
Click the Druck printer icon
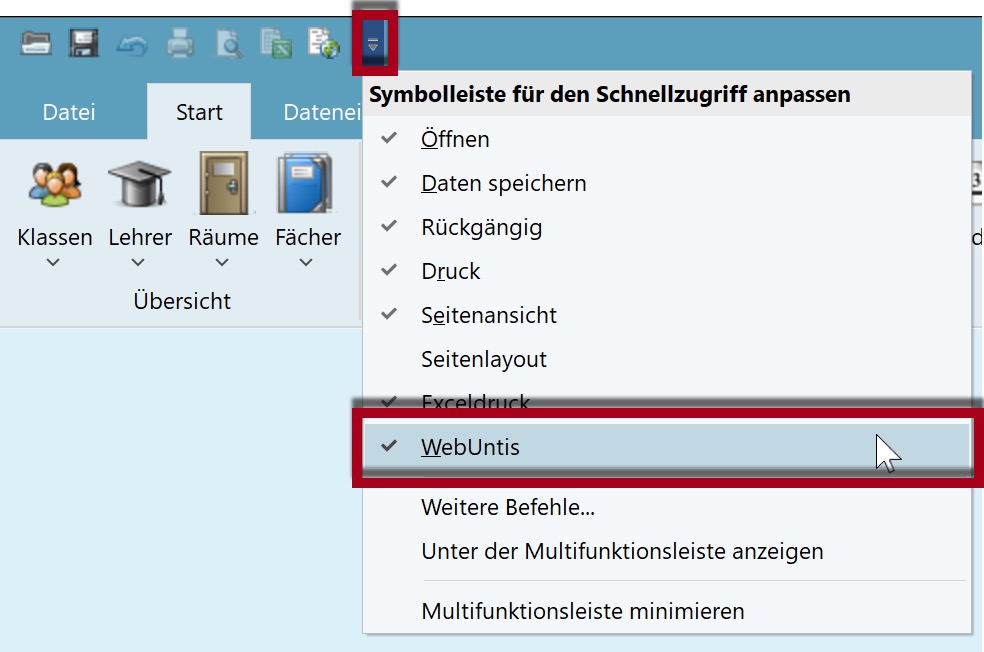[178, 42]
